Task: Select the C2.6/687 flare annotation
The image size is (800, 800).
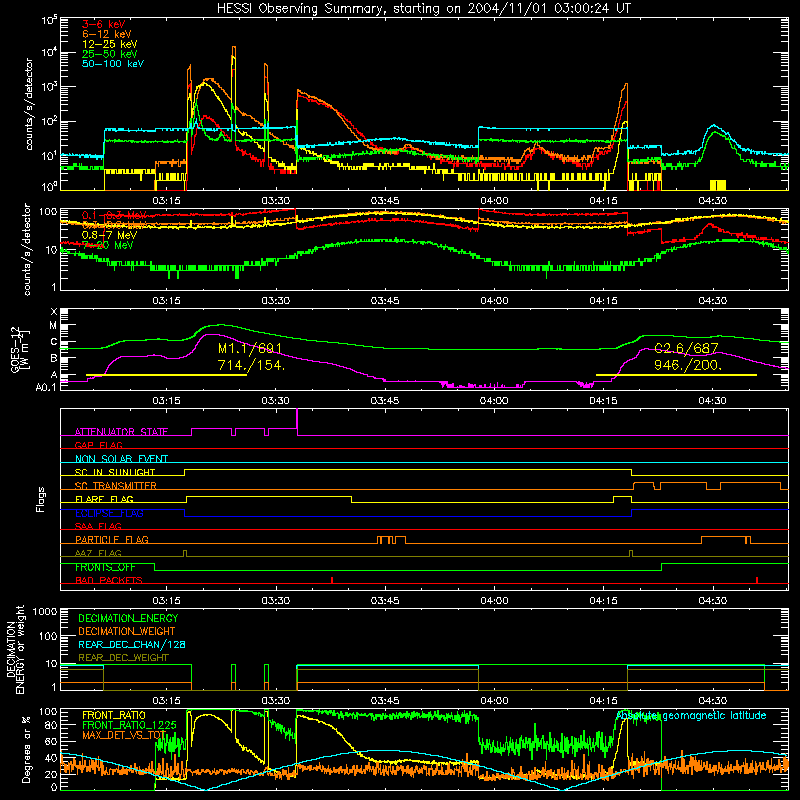Action: 686,348
